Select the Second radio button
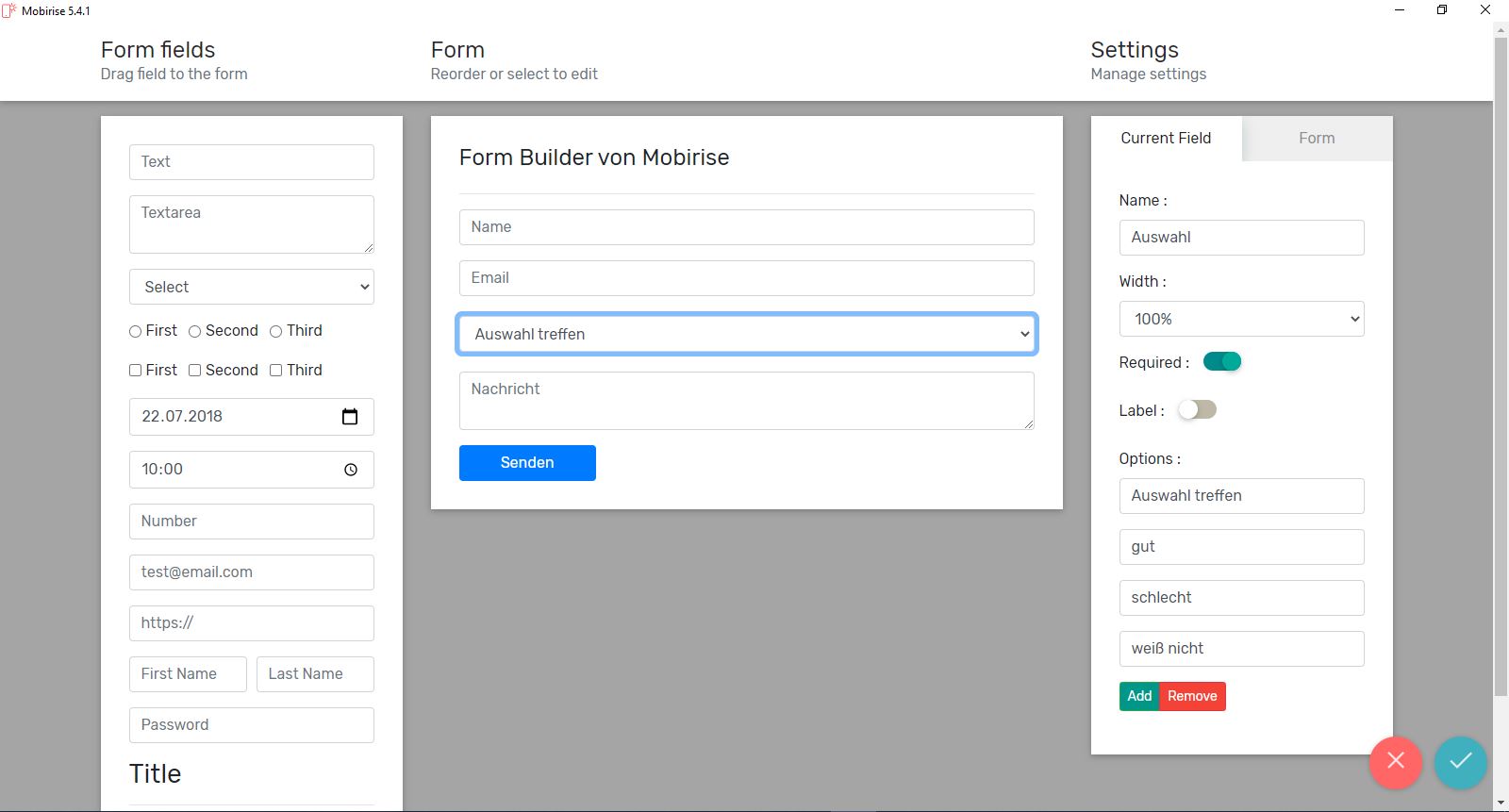The height and width of the screenshot is (812, 1509). click(x=195, y=331)
